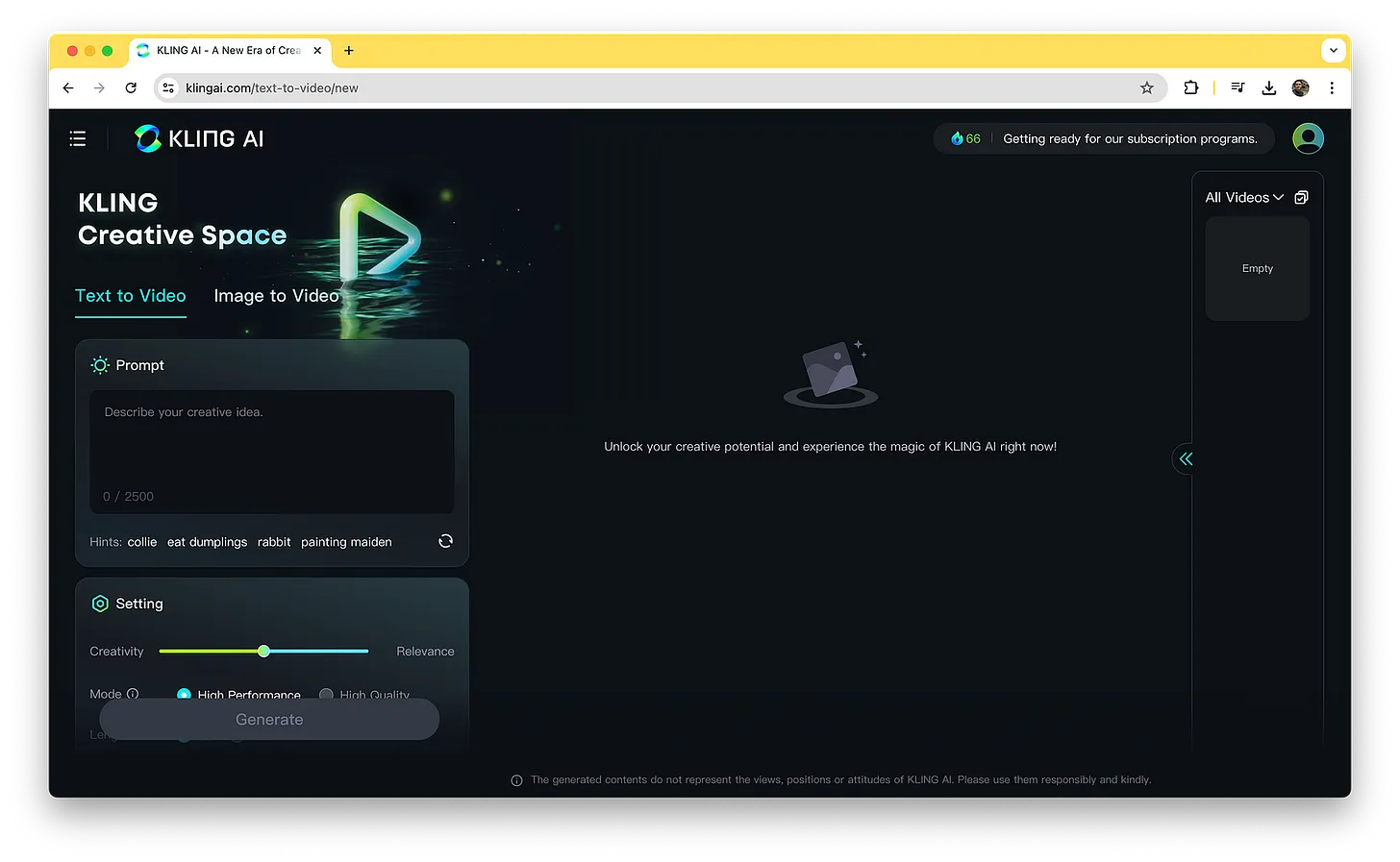Select the KLING AI browser tab
Screen dimensions: 1400x862
coord(229,51)
